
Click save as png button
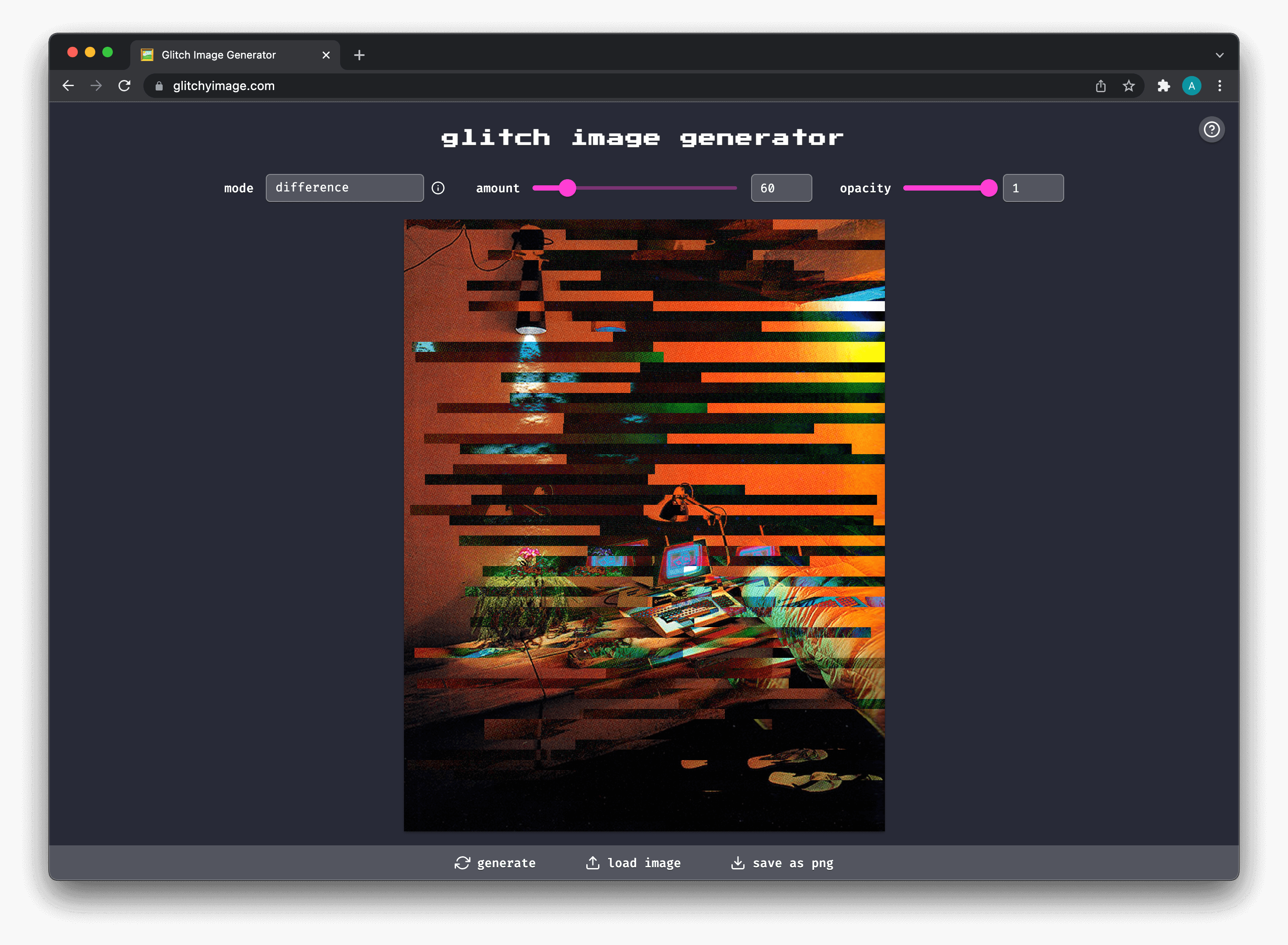pos(782,863)
